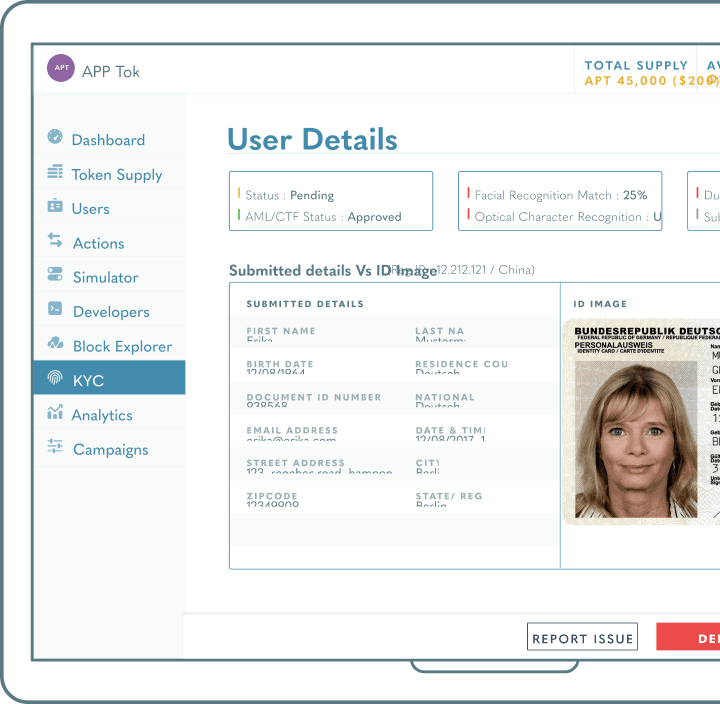Click the Block Explorer cubes icon
This screenshot has width=720, height=704.
click(x=55, y=344)
